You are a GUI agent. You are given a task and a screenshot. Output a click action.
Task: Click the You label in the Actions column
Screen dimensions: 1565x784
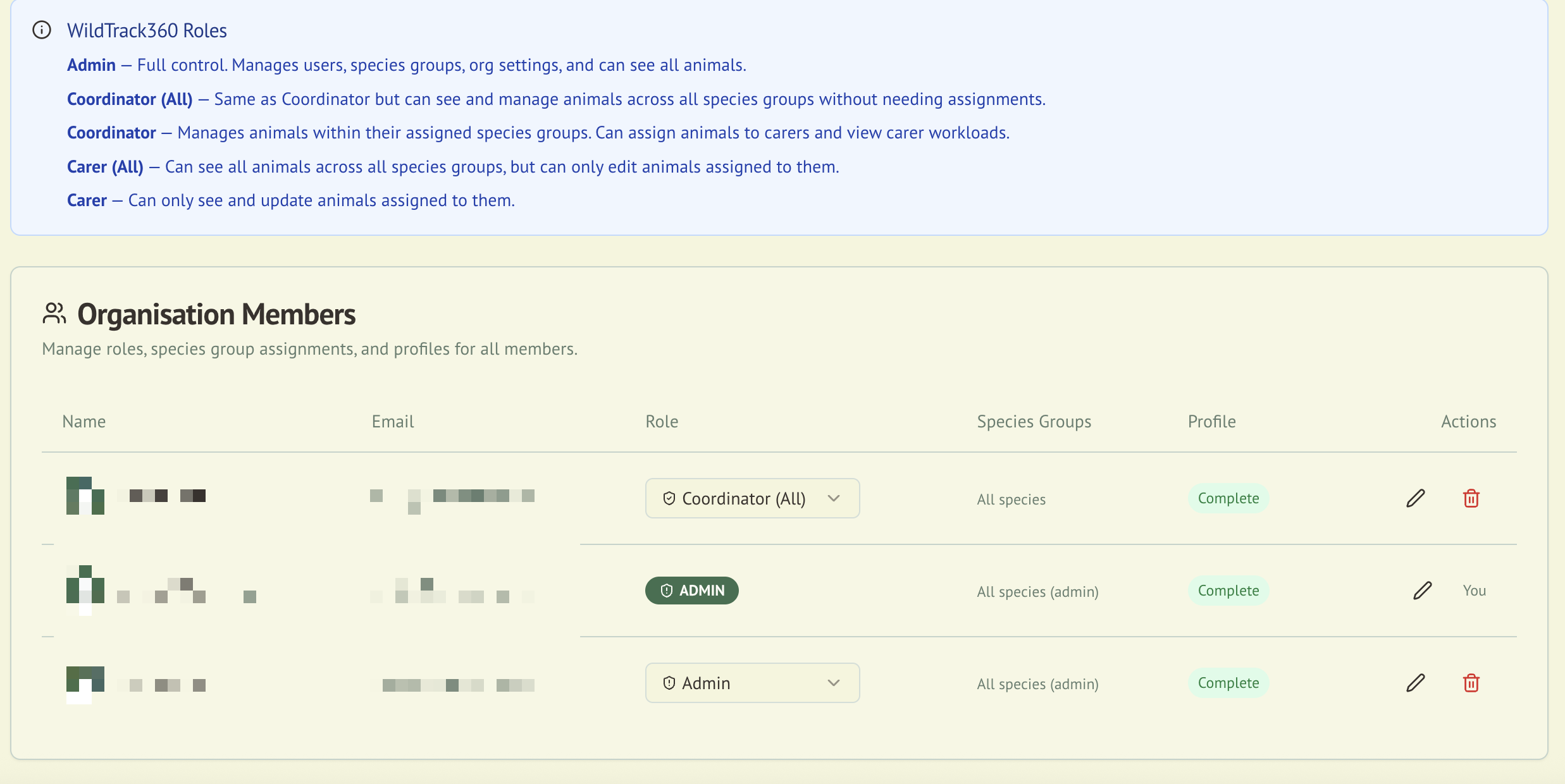[1475, 591]
